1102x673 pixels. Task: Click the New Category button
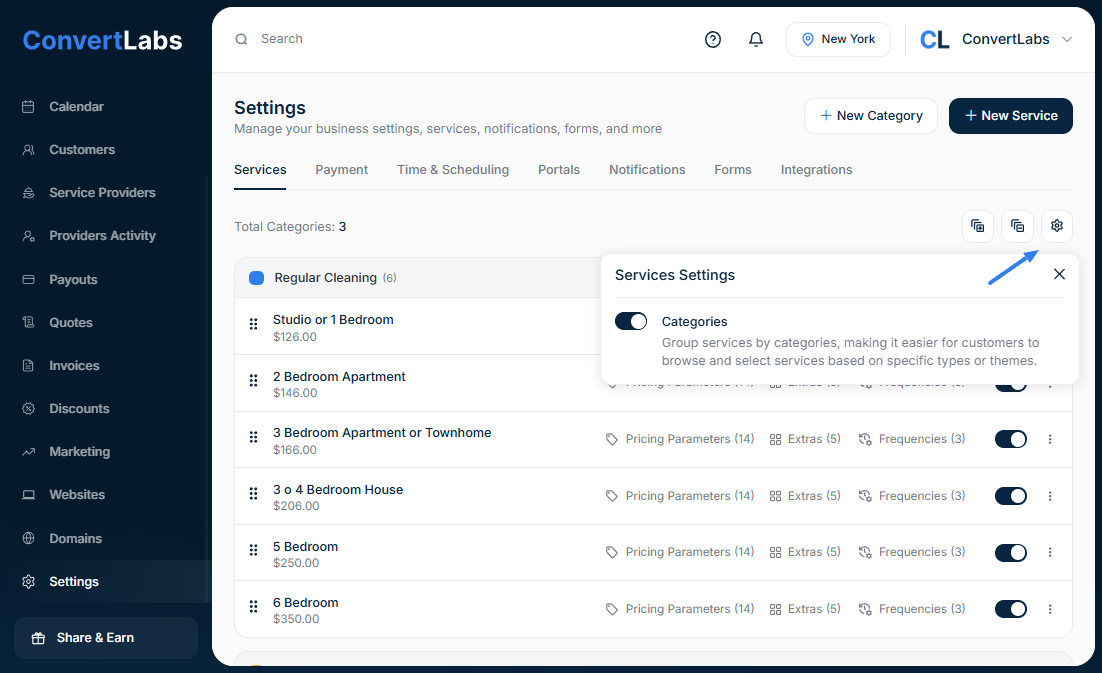click(x=870, y=116)
